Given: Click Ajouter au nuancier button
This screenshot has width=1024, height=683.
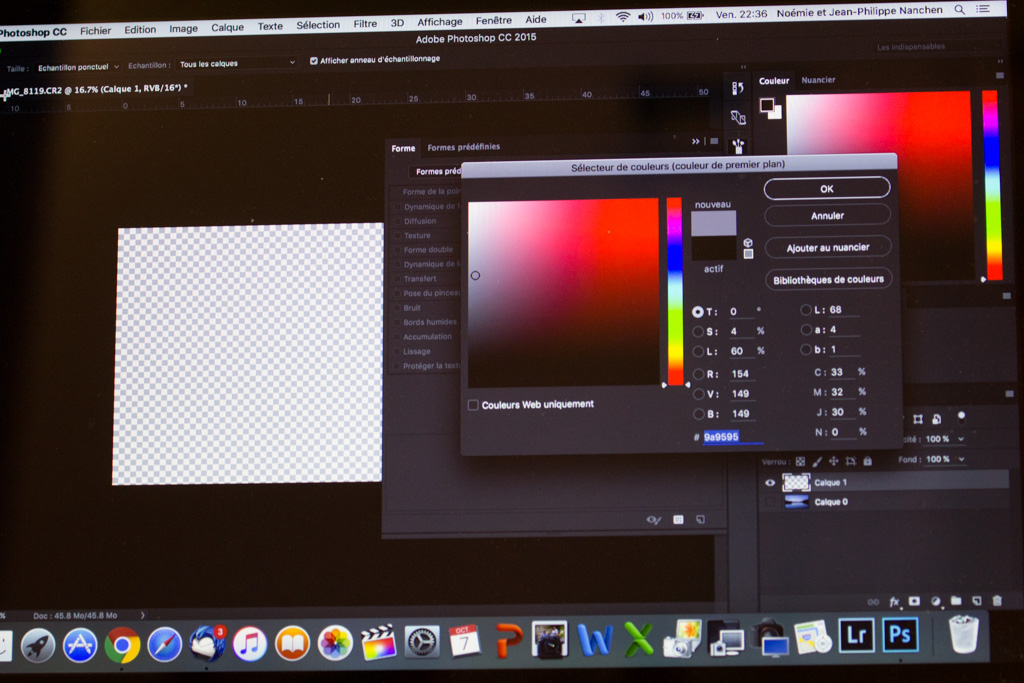Looking at the screenshot, I should (x=828, y=247).
